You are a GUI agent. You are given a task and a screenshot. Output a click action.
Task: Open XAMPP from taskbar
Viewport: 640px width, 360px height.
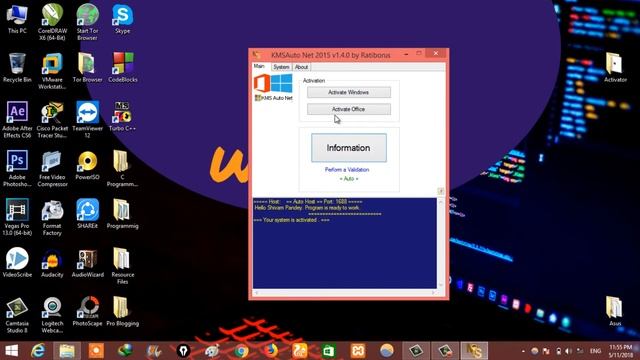[x=358, y=351]
